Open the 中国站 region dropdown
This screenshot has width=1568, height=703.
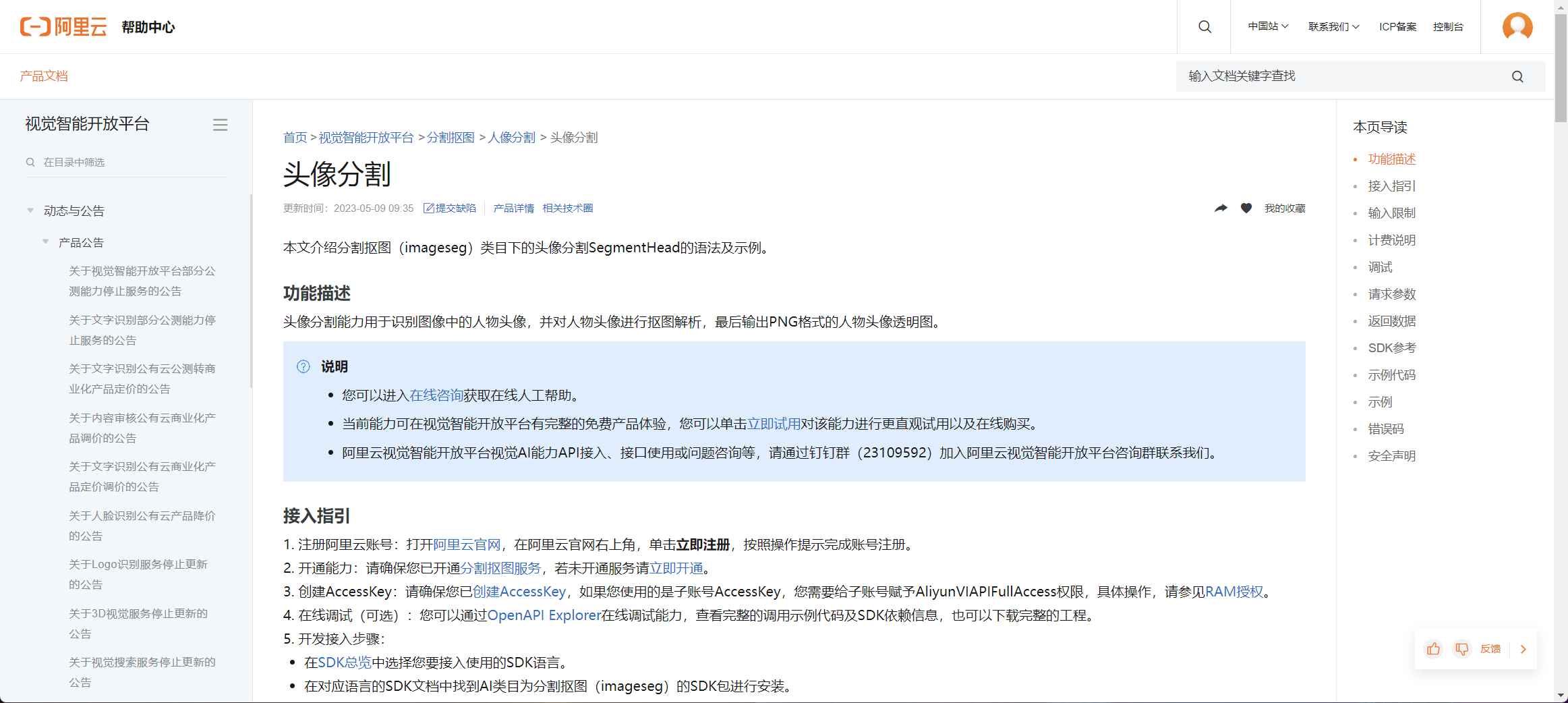click(1268, 26)
